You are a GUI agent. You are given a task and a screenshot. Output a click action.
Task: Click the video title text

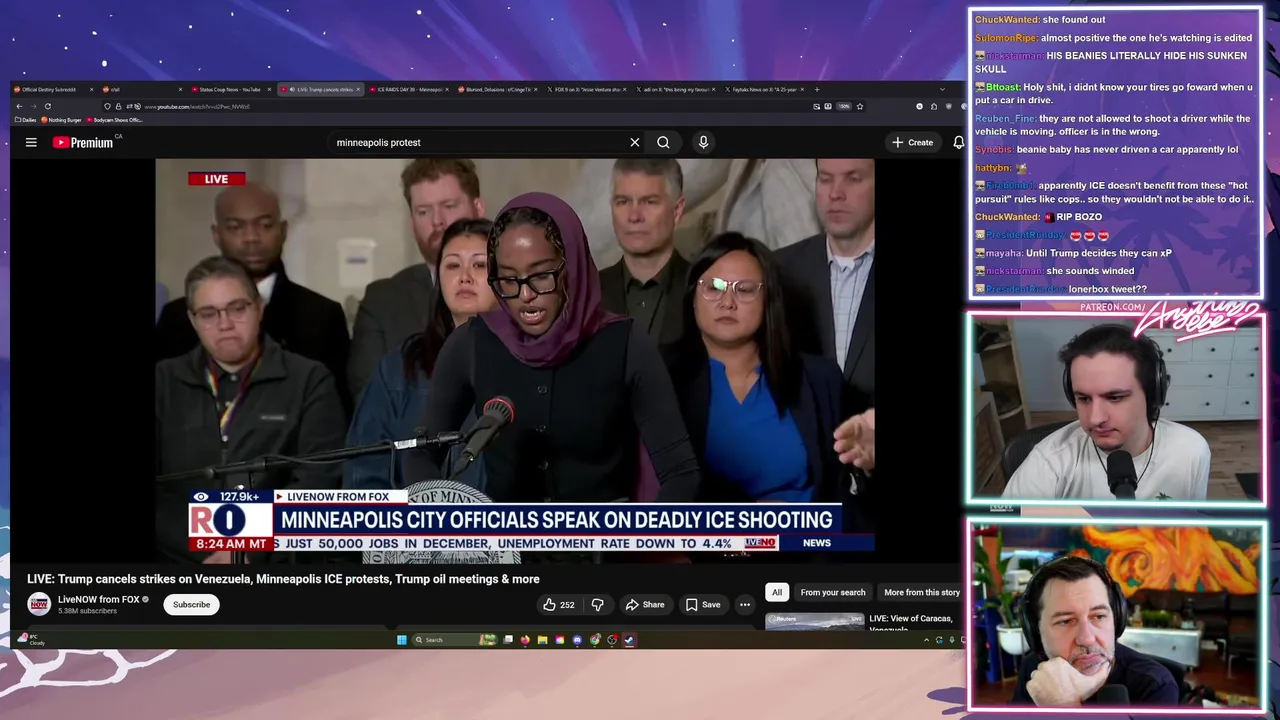point(283,579)
